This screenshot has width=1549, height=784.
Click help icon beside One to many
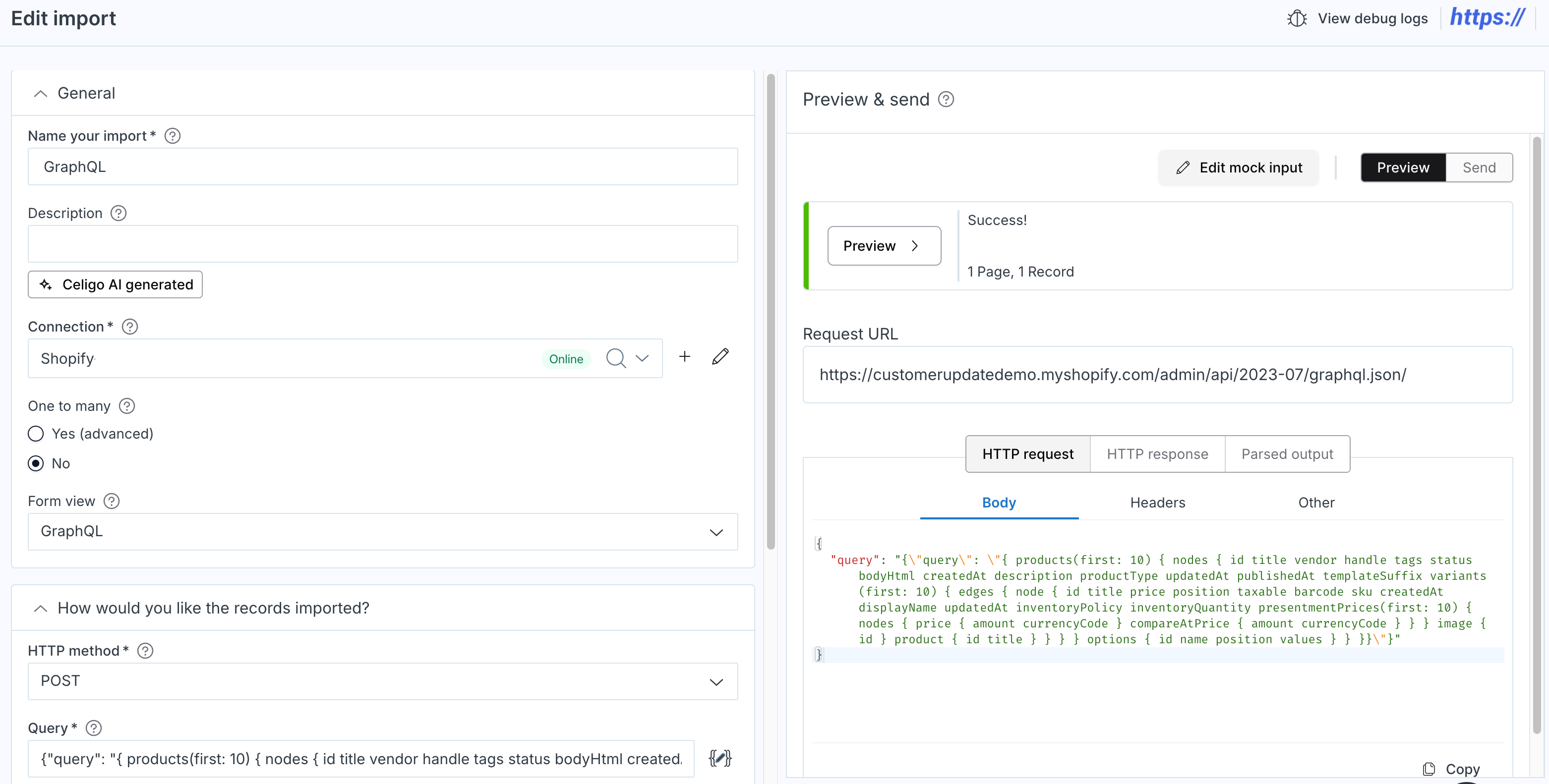tap(127, 406)
